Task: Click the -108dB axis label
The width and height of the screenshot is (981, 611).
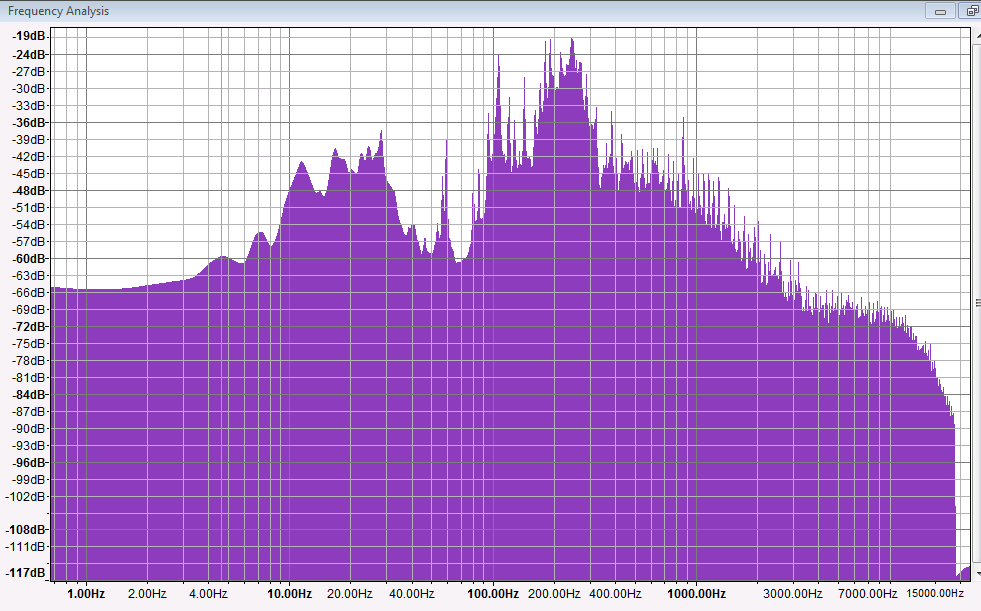Action: [x=27, y=529]
